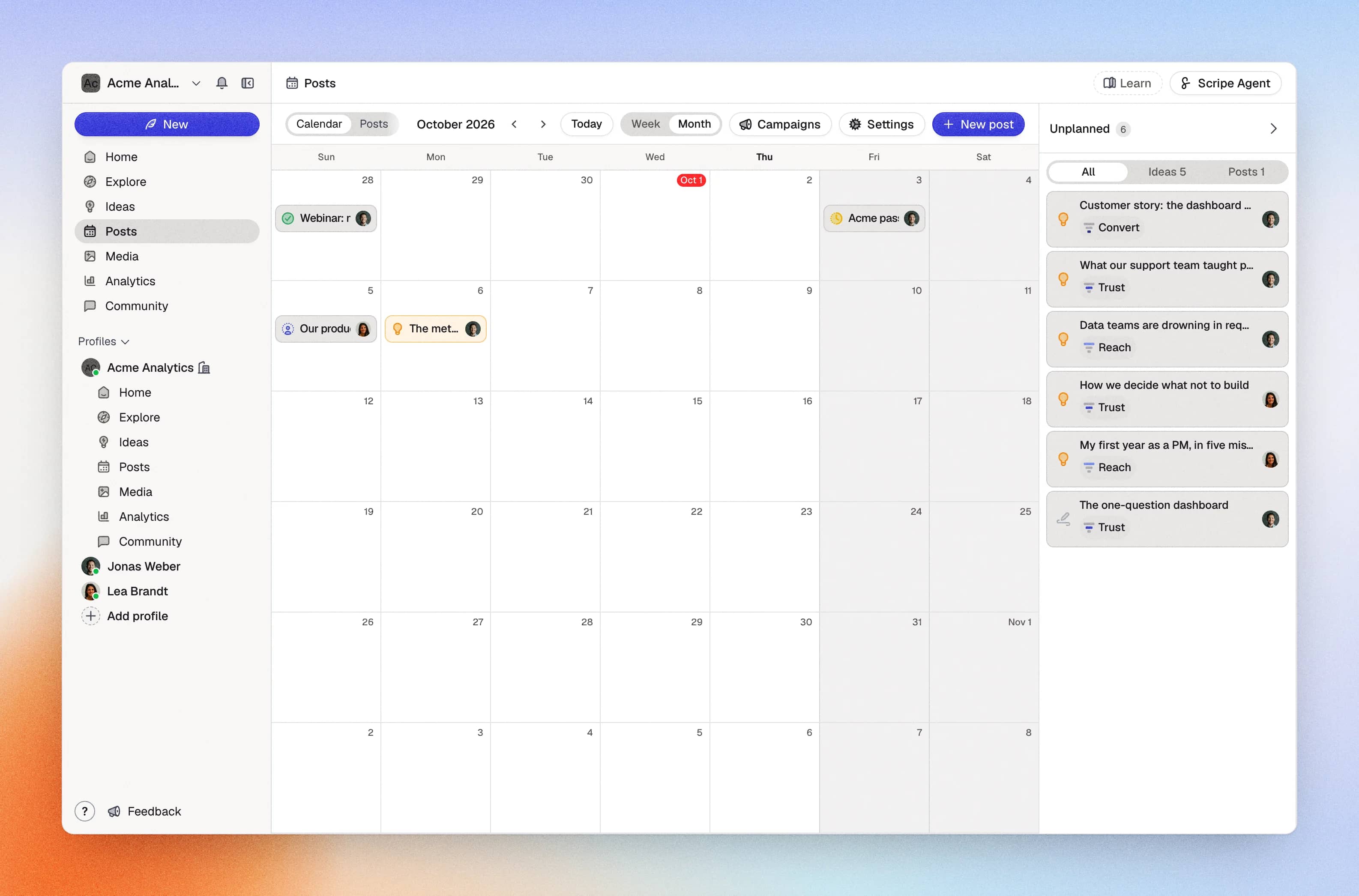Image resolution: width=1359 pixels, height=896 pixels.
Task: Go to next month arrow
Action: [543, 124]
